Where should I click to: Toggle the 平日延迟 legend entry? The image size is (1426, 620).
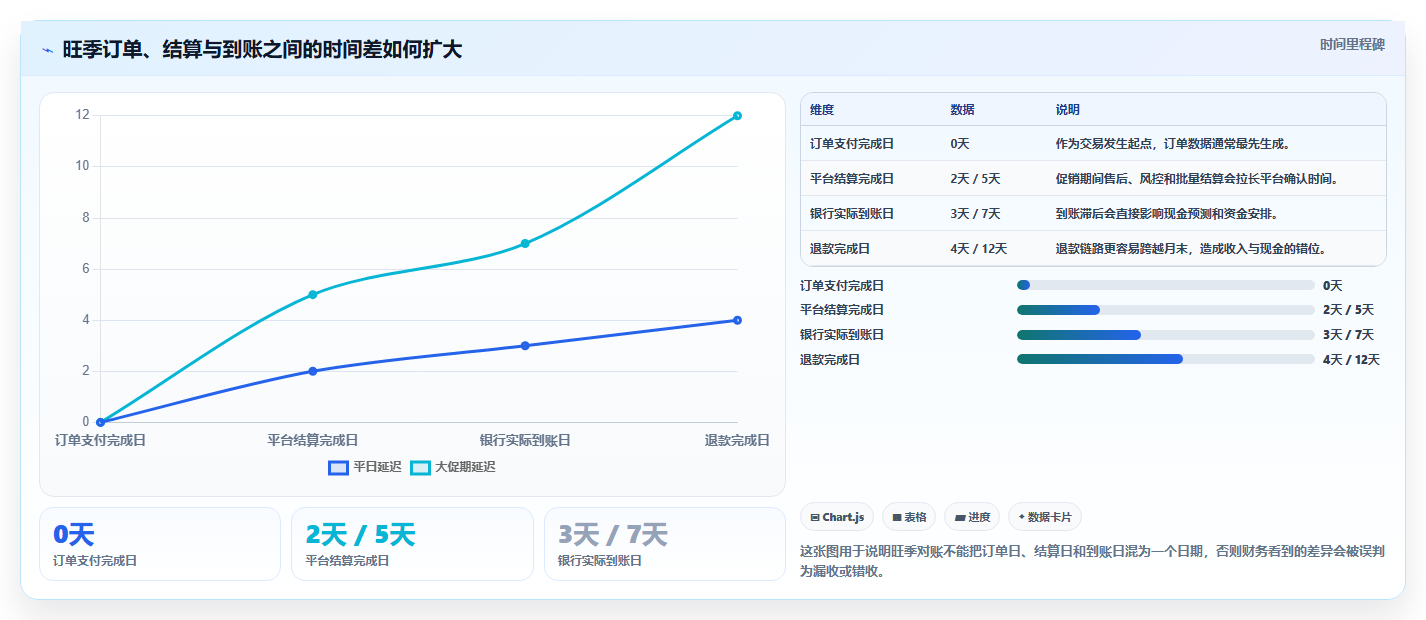pos(365,467)
